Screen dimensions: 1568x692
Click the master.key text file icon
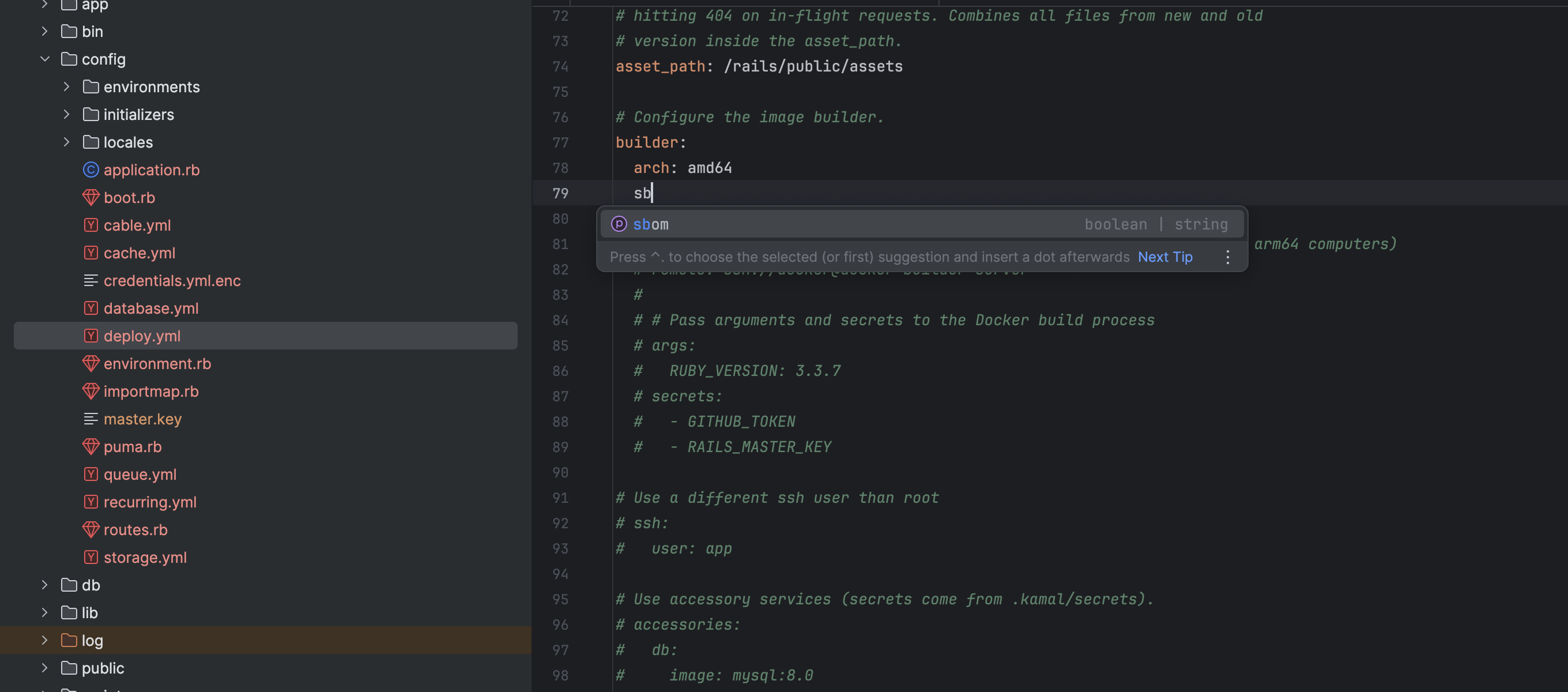click(91, 419)
